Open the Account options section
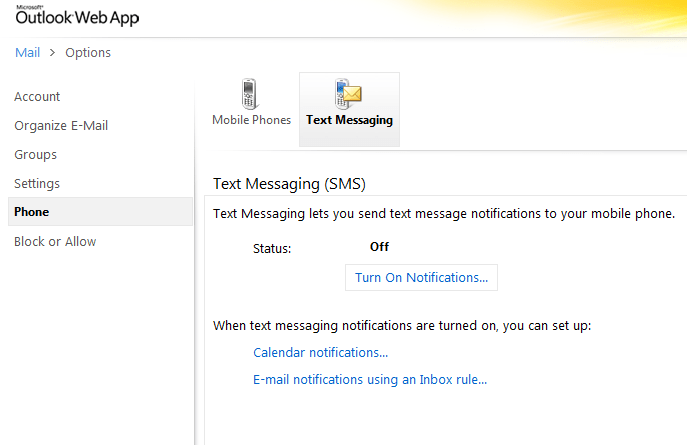The height and width of the screenshot is (445, 687). point(37,97)
